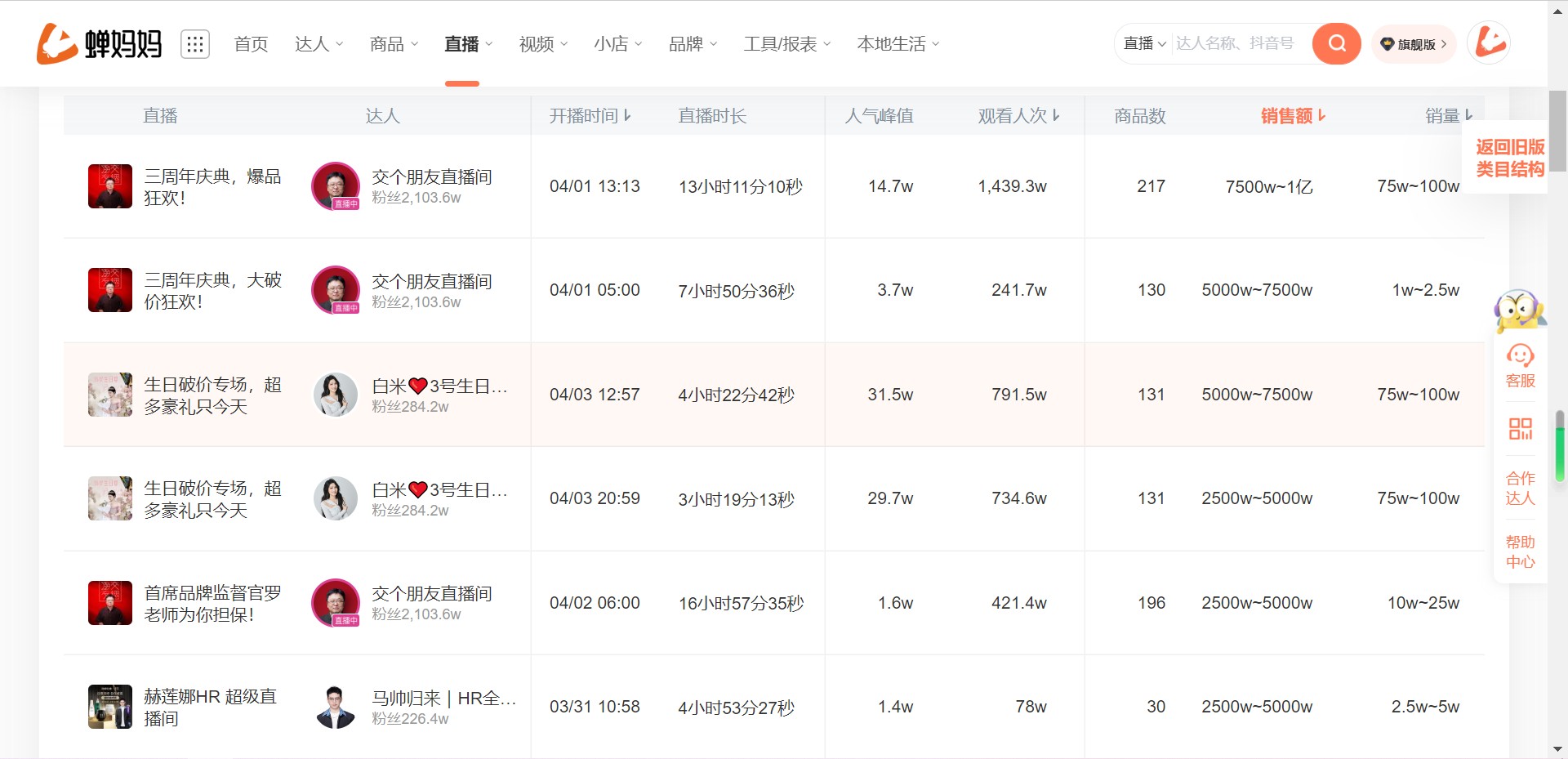Click 交个朋友直播间 avatar in first row
The image size is (1568, 759).
[336, 186]
